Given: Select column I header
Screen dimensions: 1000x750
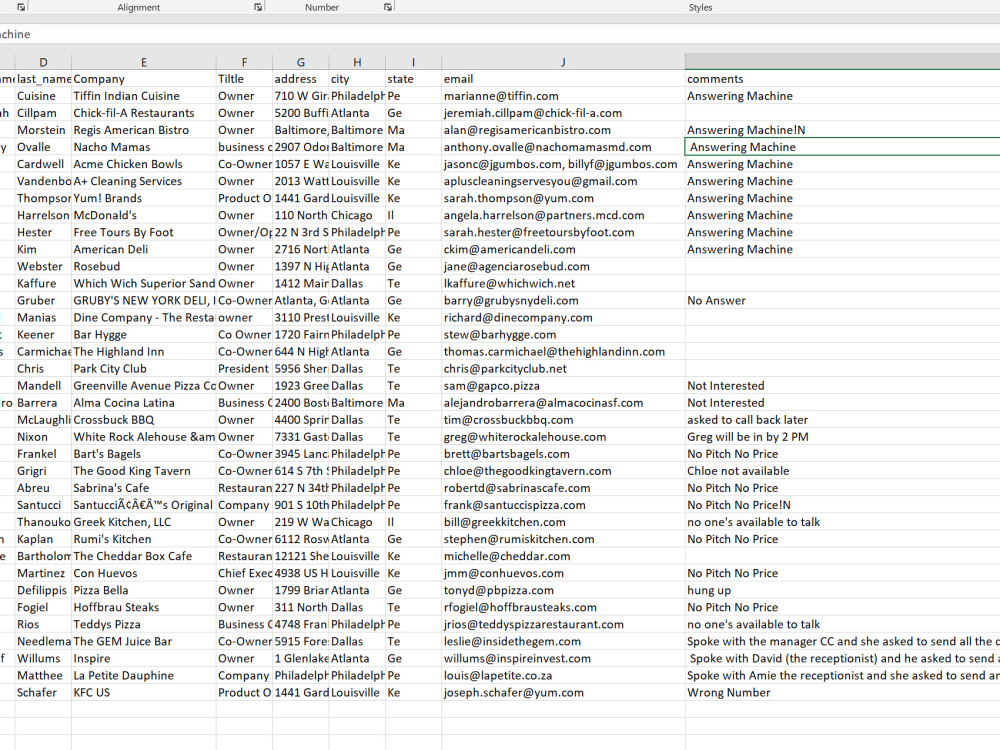Looking at the screenshot, I should (x=413, y=62).
